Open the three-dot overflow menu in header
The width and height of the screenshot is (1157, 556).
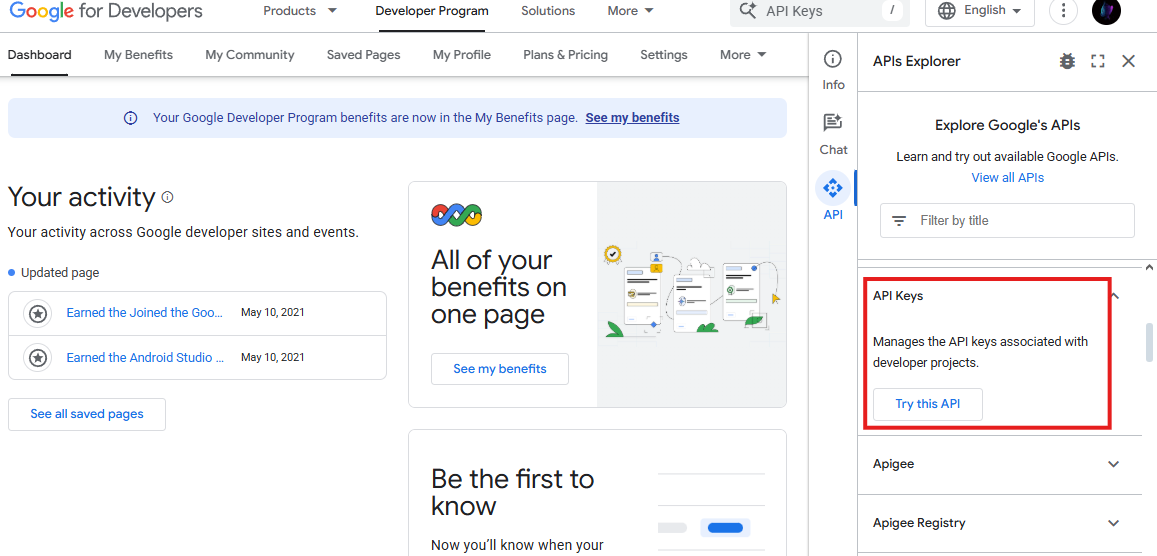click(x=1063, y=11)
